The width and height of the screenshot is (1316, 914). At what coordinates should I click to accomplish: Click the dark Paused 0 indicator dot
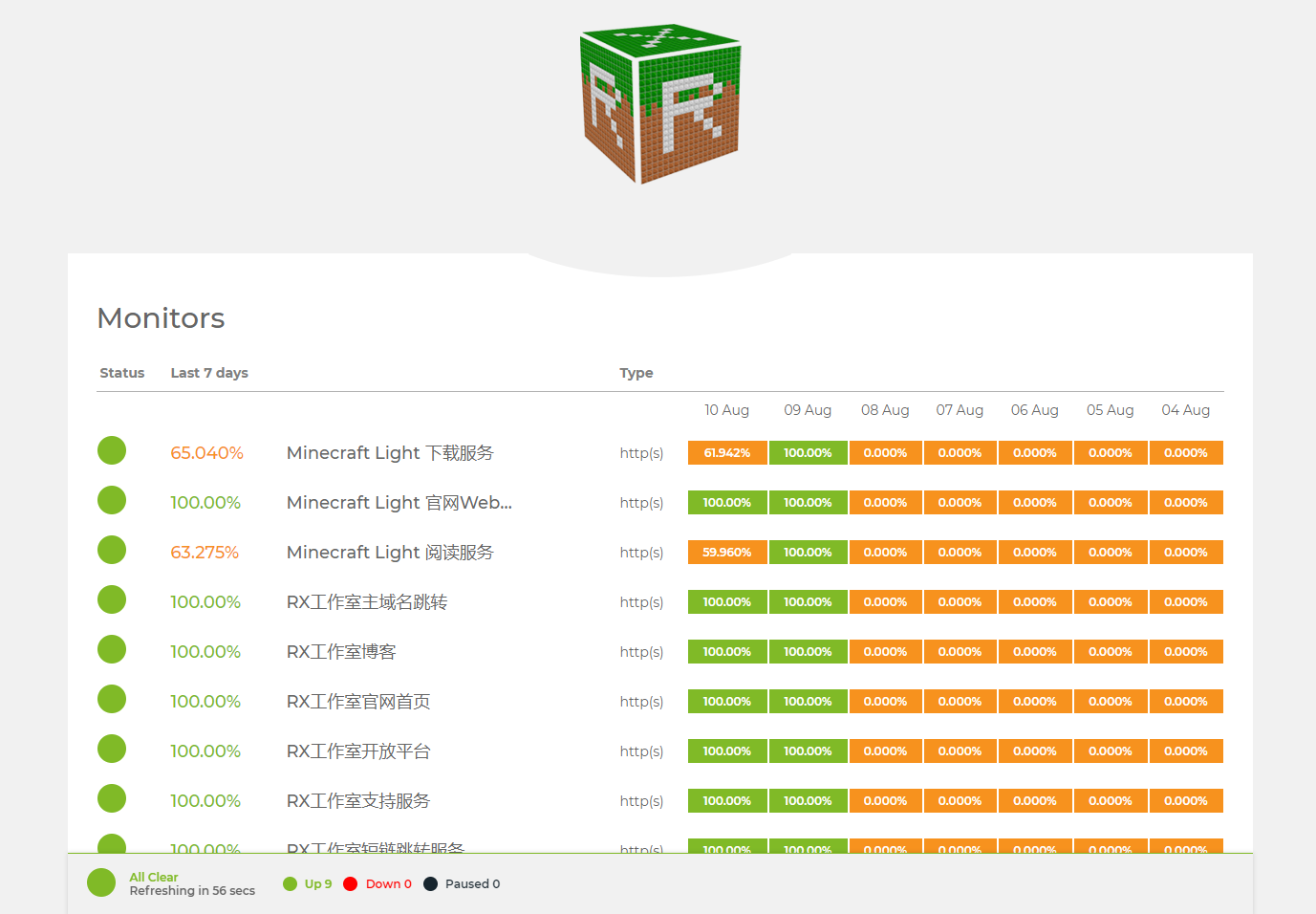coord(431,884)
